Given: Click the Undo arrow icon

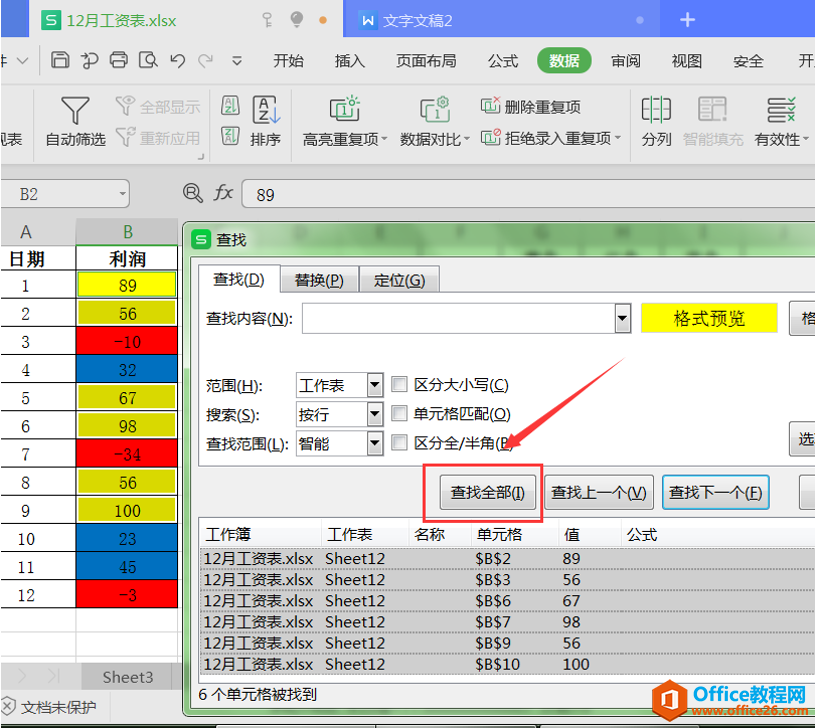Looking at the screenshot, I should point(178,61).
